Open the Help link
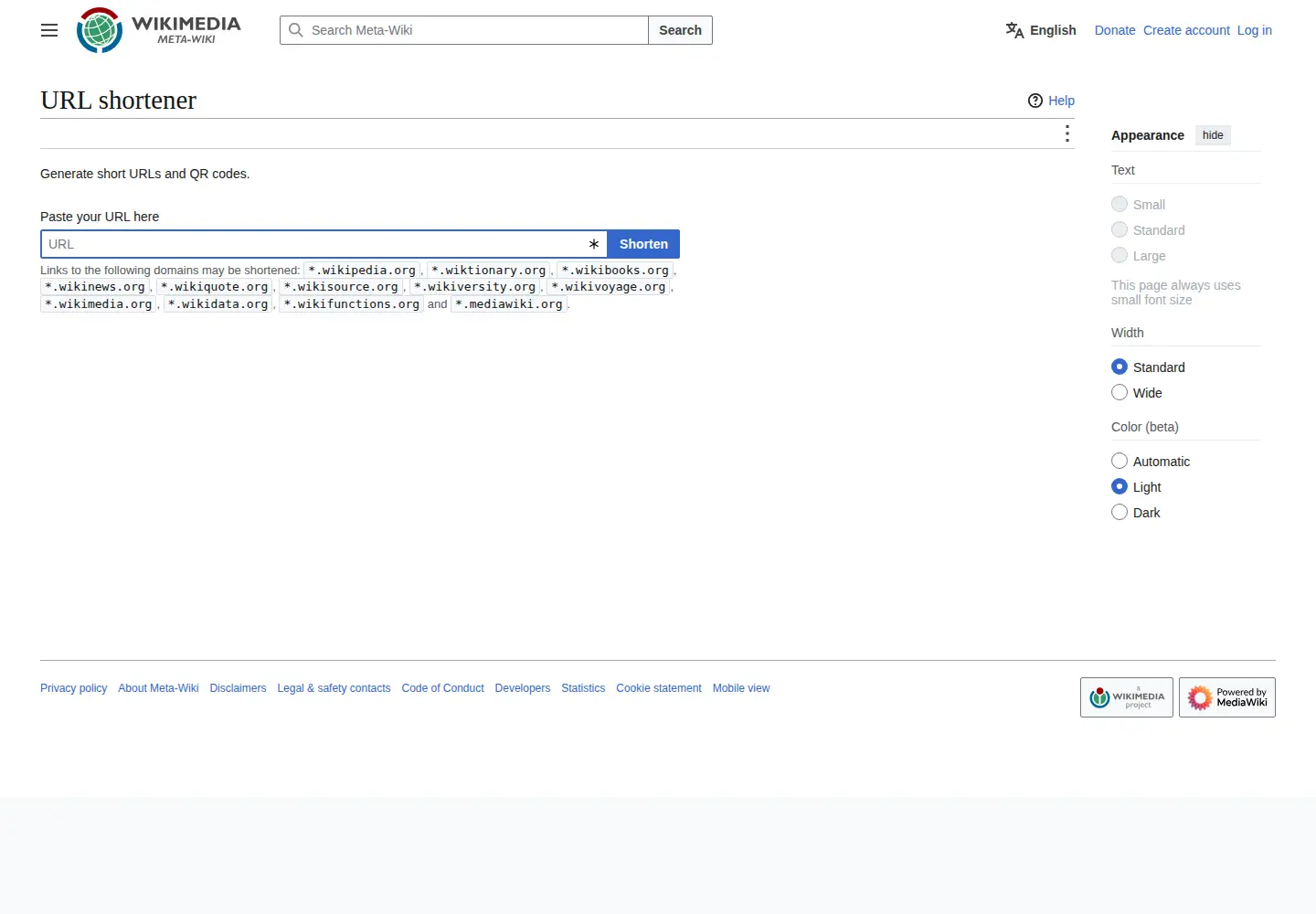The width and height of the screenshot is (1316, 914). tap(1061, 101)
